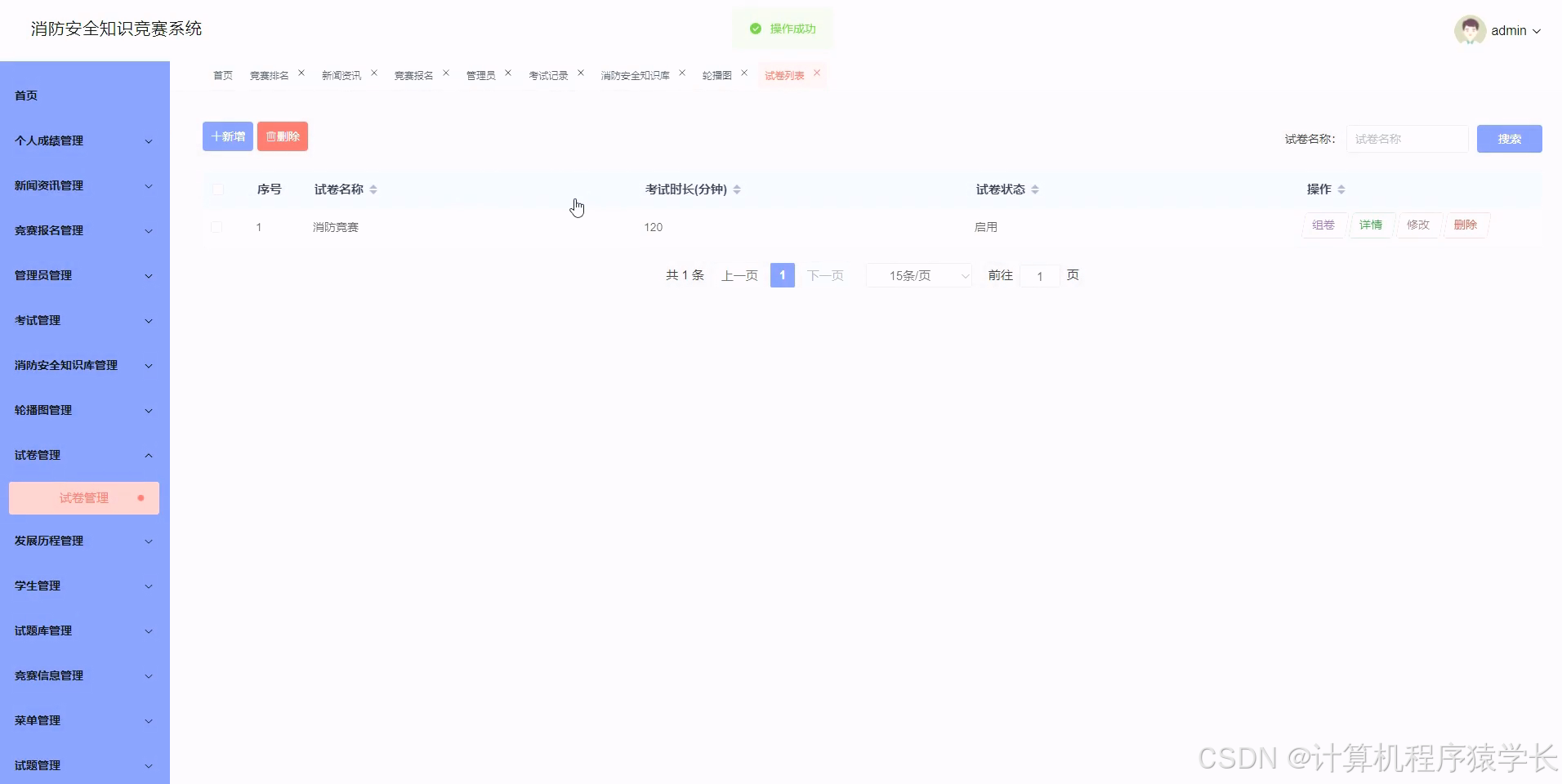This screenshot has height=784, width=1562.
Task: Go to 首页 in the sidebar
Action: pyautogui.click(x=85, y=96)
